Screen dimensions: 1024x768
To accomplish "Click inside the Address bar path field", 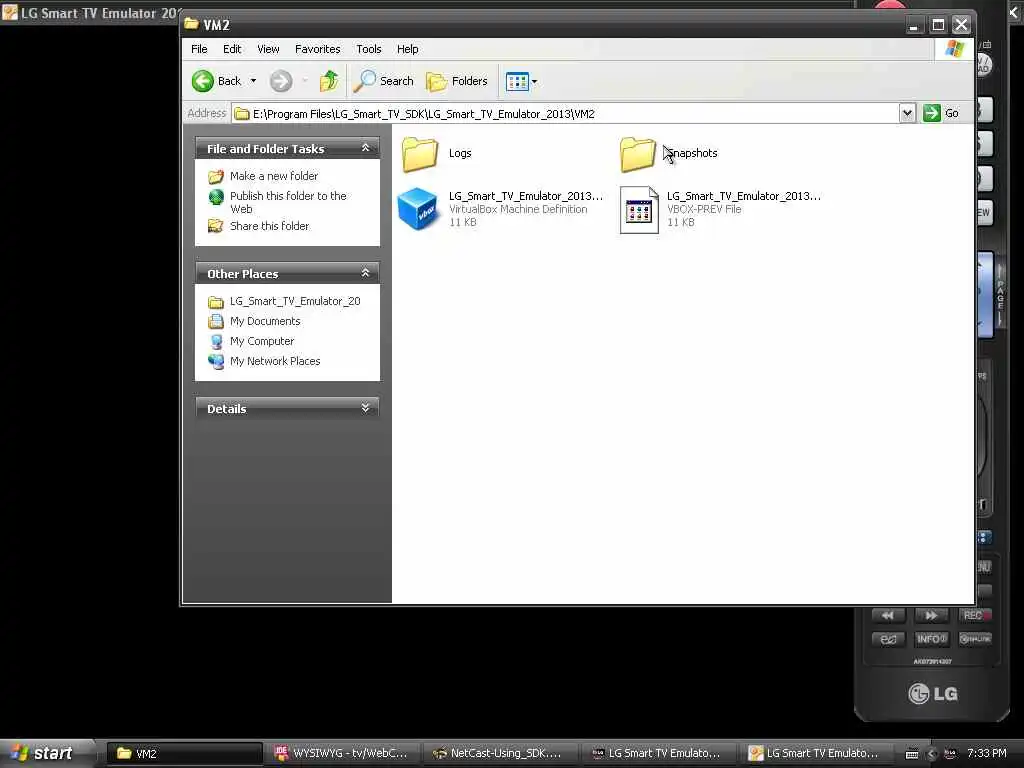I will (x=566, y=114).
